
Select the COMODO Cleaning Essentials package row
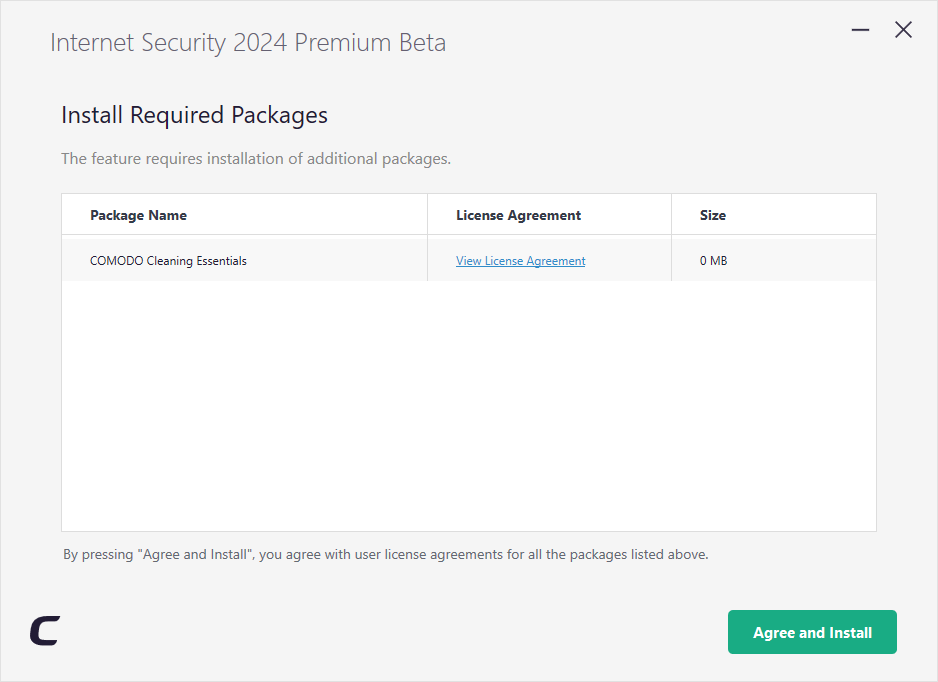pos(468,259)
